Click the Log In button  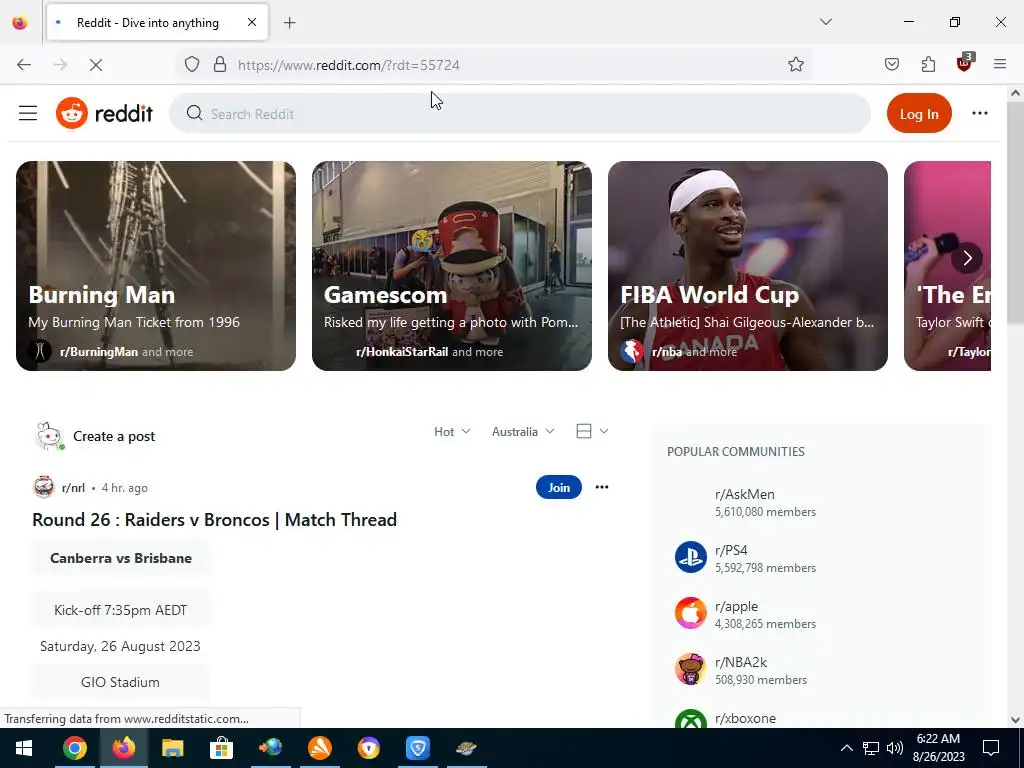919,114
